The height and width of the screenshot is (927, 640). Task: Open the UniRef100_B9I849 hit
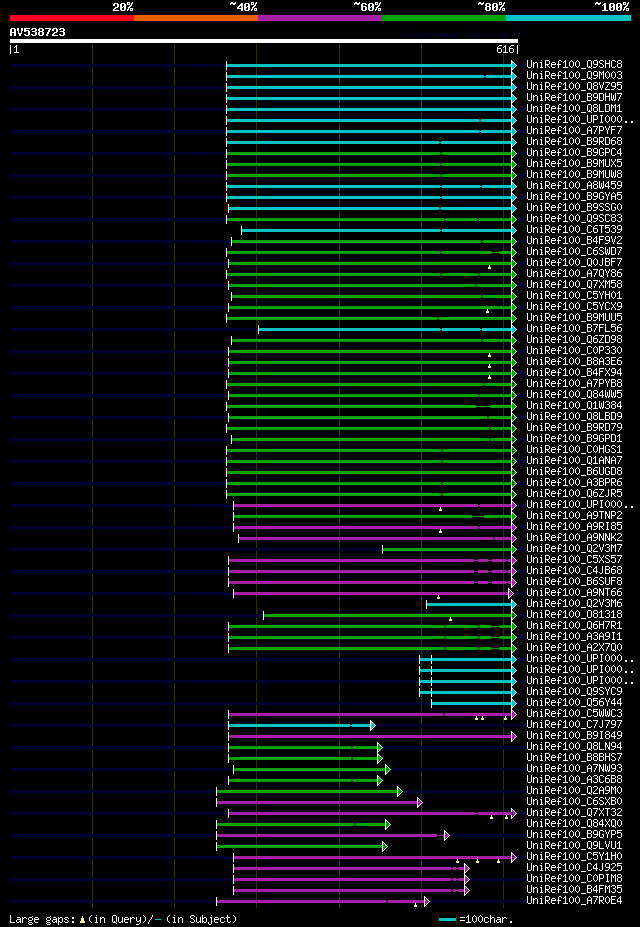[x=574, y=736]
